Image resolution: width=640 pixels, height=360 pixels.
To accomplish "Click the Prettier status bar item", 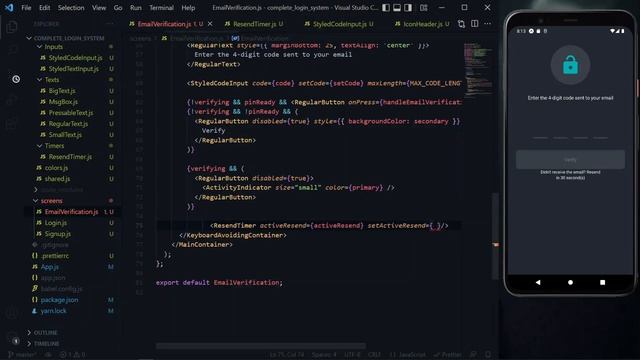I will coord(448,355).
